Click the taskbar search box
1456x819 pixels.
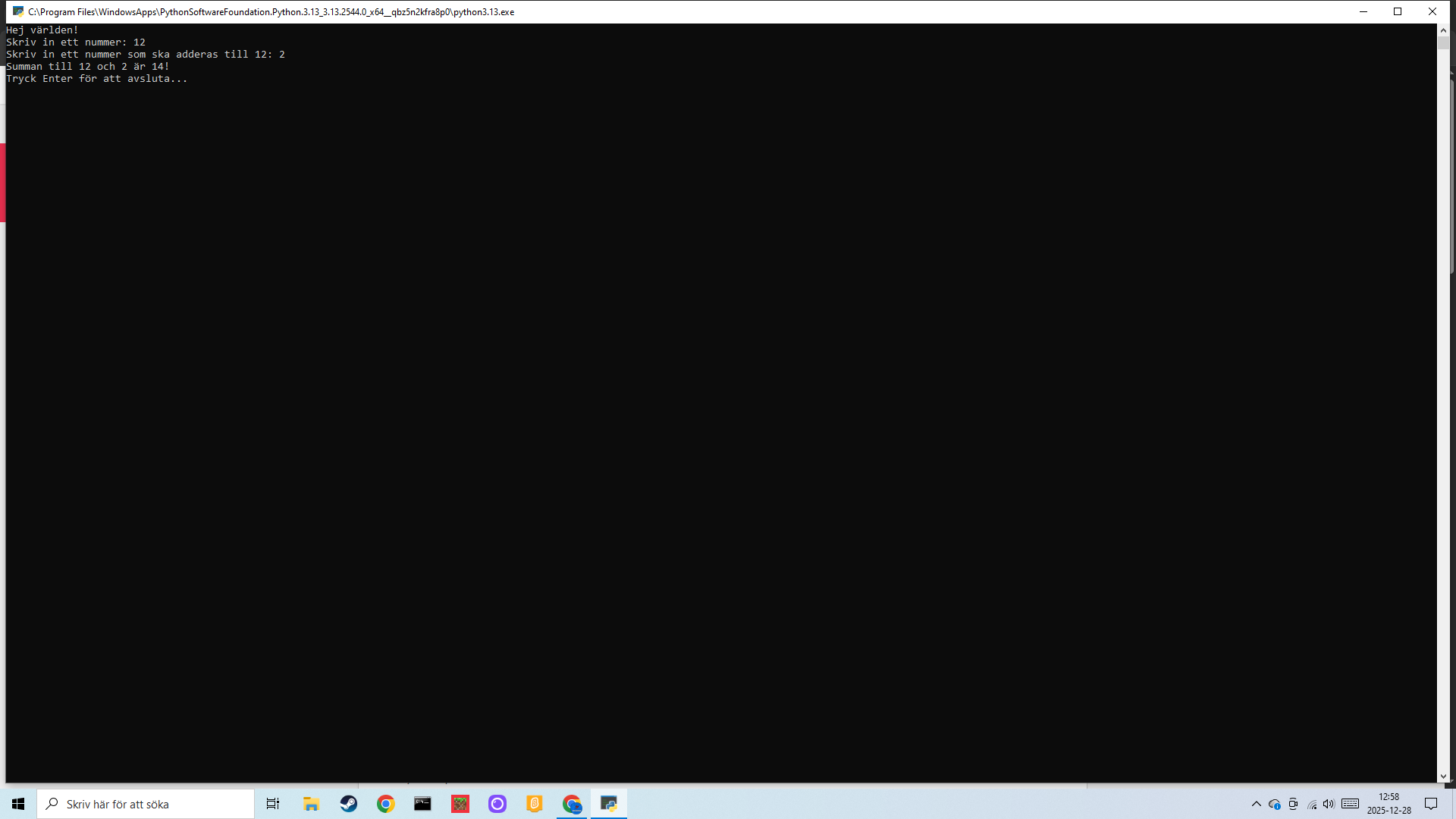[x=146, y=804]
